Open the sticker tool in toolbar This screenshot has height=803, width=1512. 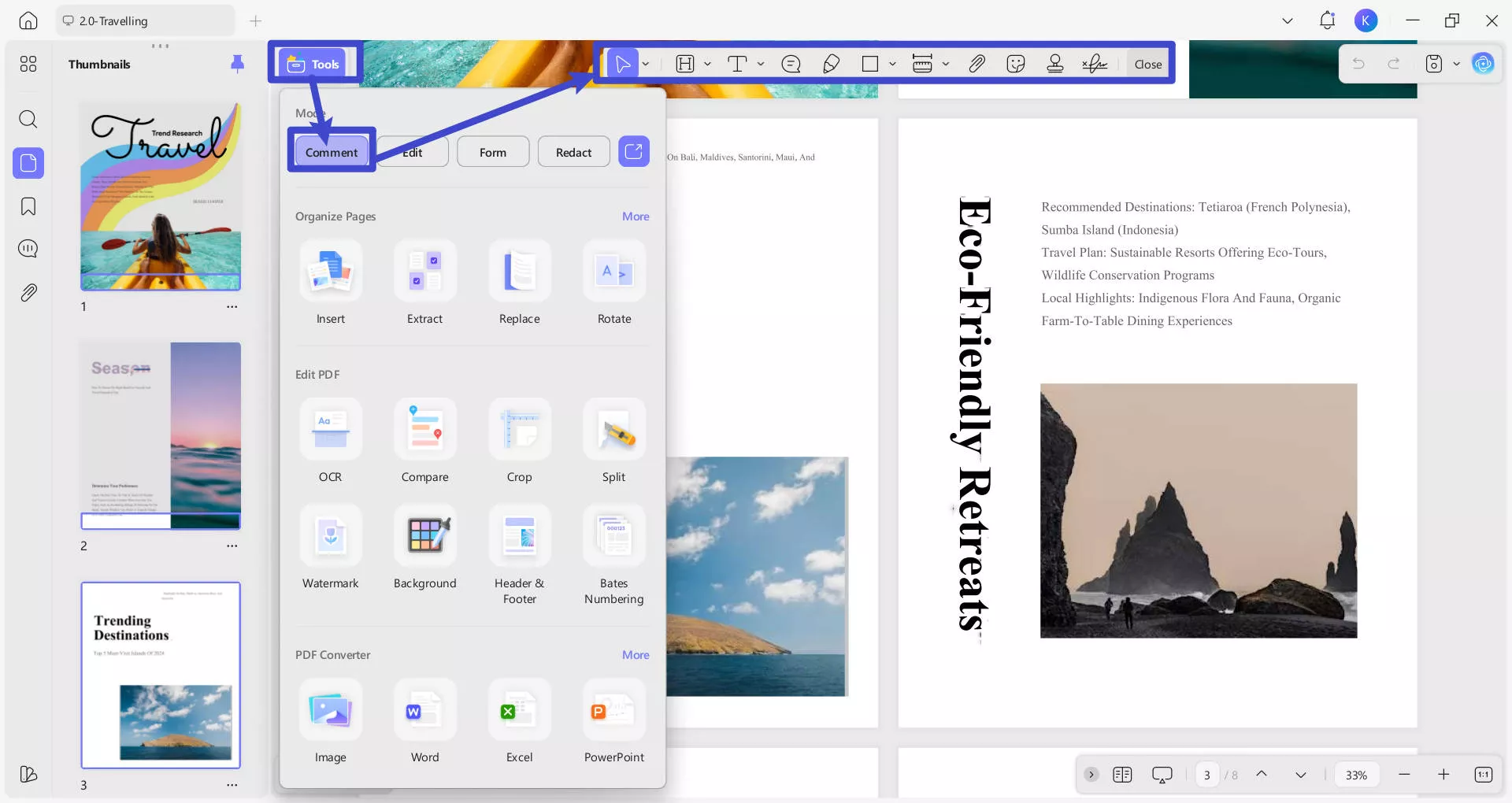(1016, 64)
